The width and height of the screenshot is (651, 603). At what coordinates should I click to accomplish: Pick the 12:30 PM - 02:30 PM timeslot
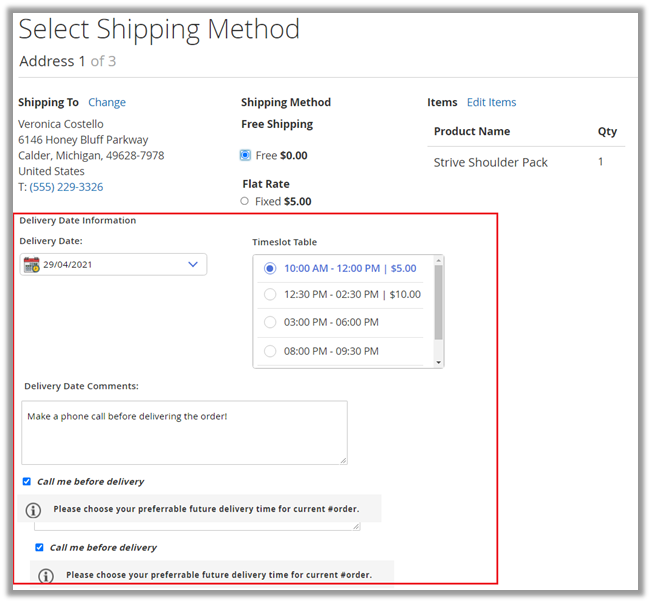click(270, 294)
